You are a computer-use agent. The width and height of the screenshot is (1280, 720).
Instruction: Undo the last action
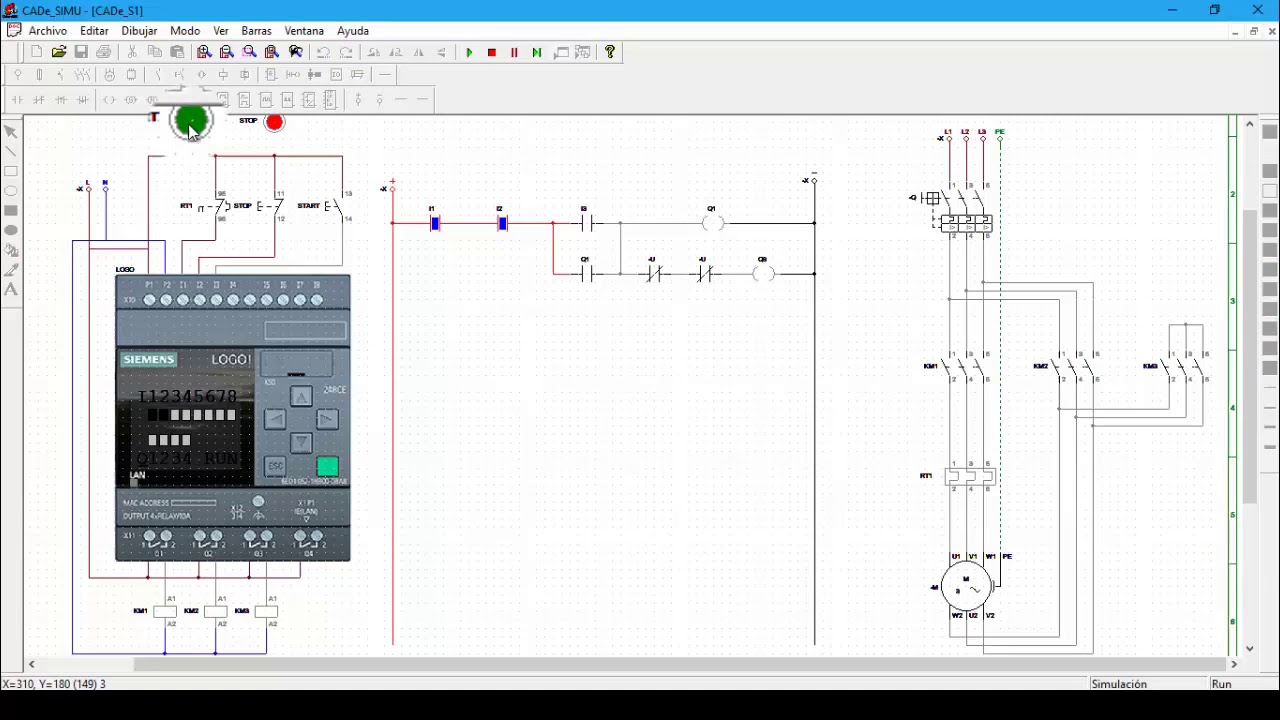[323, 52]
